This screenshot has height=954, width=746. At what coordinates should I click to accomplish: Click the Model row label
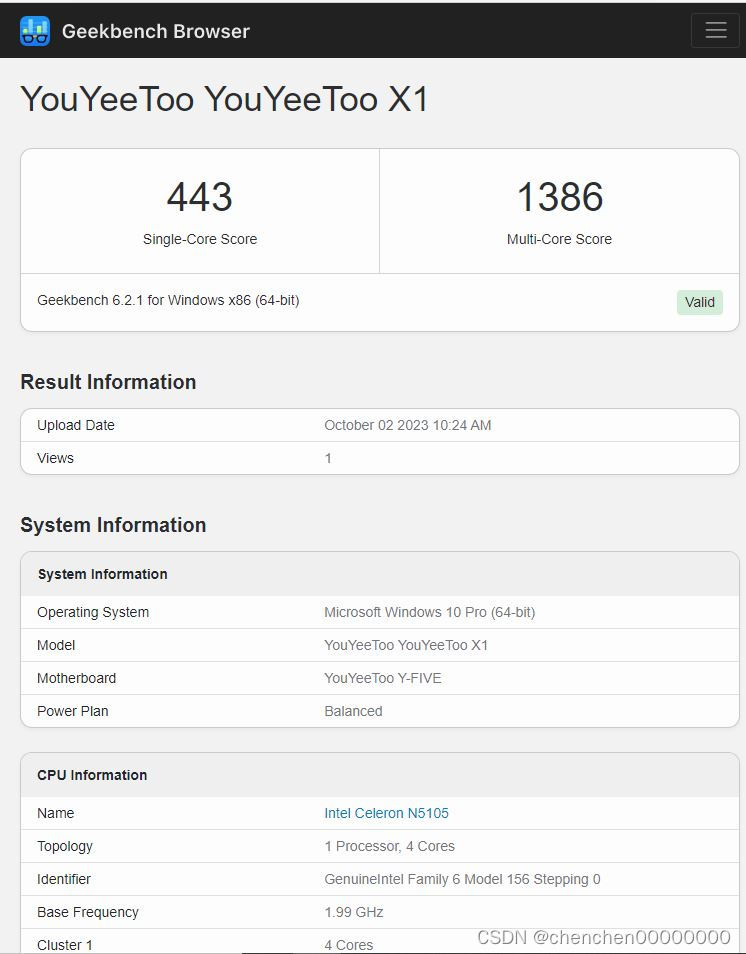(56, 645)
